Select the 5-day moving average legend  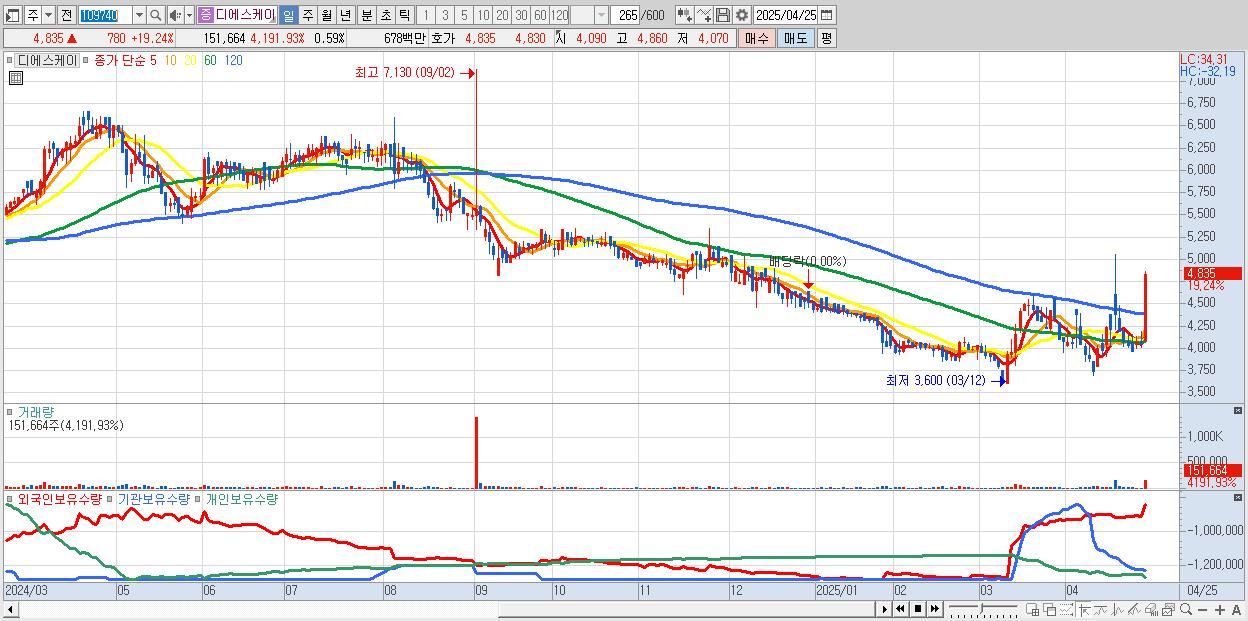153,60
